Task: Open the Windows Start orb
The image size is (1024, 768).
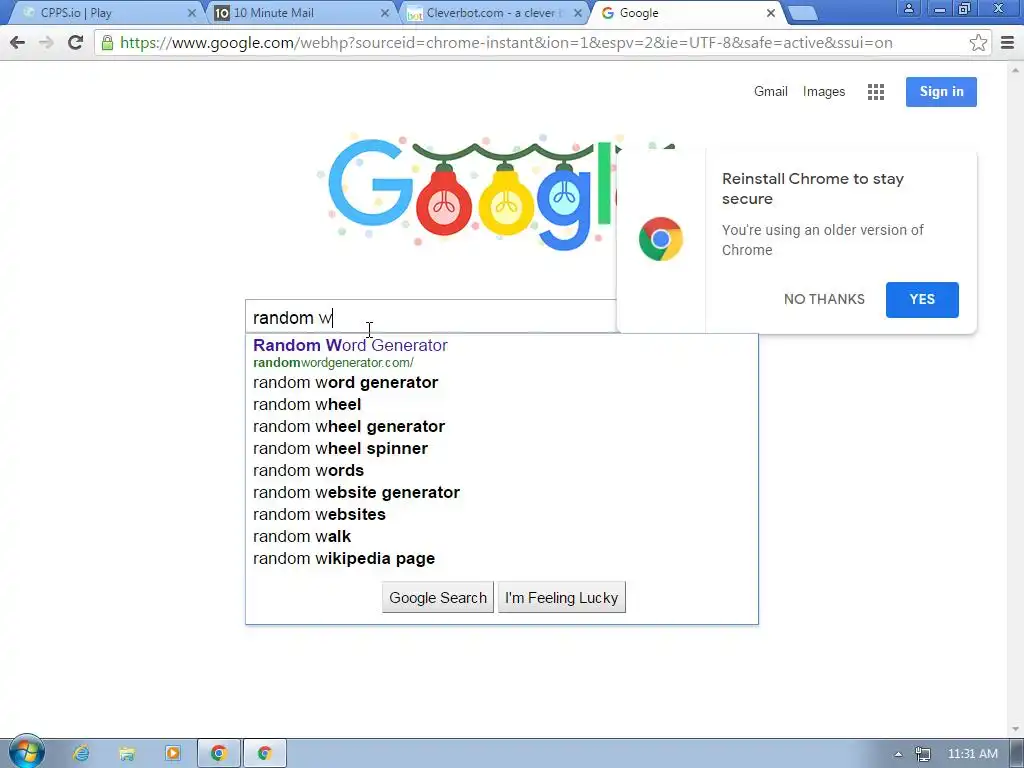Action: 27,752
